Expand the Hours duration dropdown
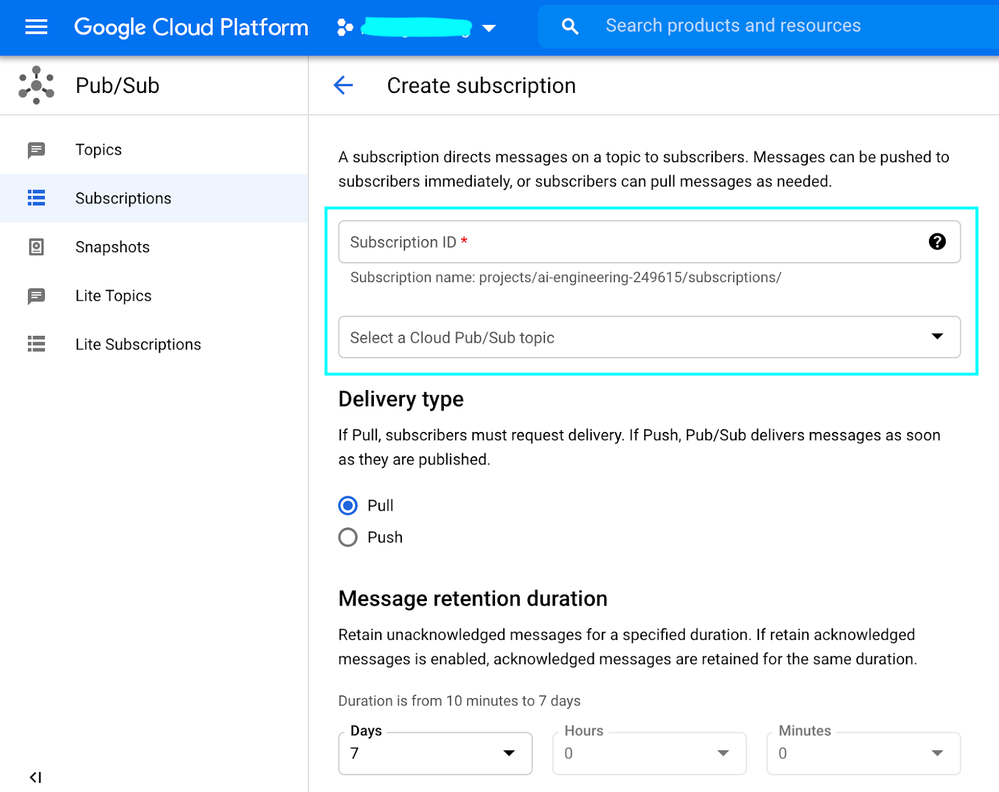Viewport: 999px width, 792px height. click(x=649, y=753)
